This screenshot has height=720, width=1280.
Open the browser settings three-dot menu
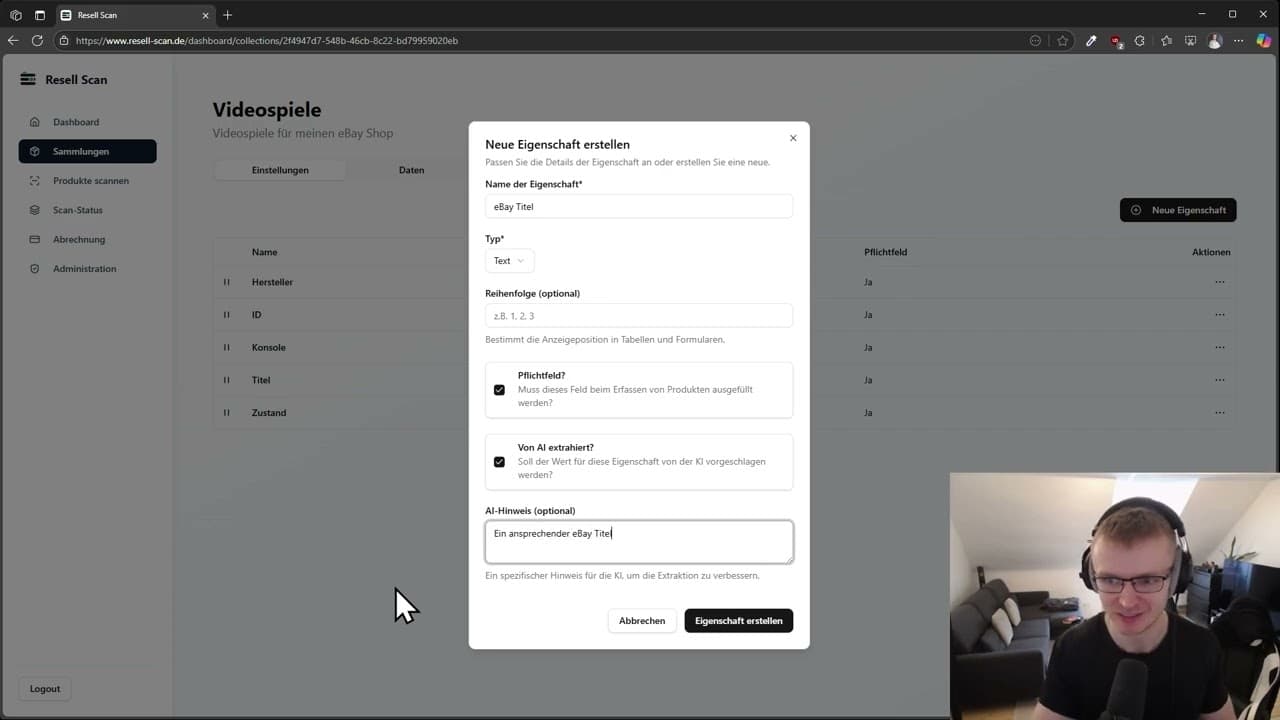coord(1237,41)
